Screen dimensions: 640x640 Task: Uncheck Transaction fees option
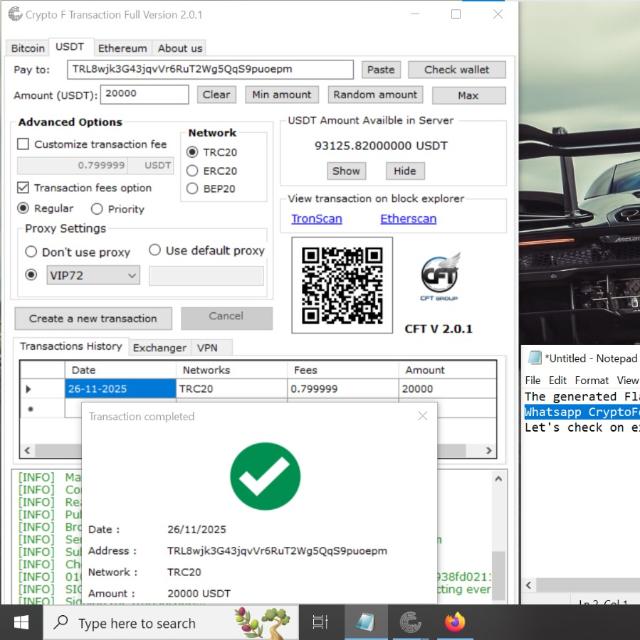pyautogui.click(x=24, y=188)
